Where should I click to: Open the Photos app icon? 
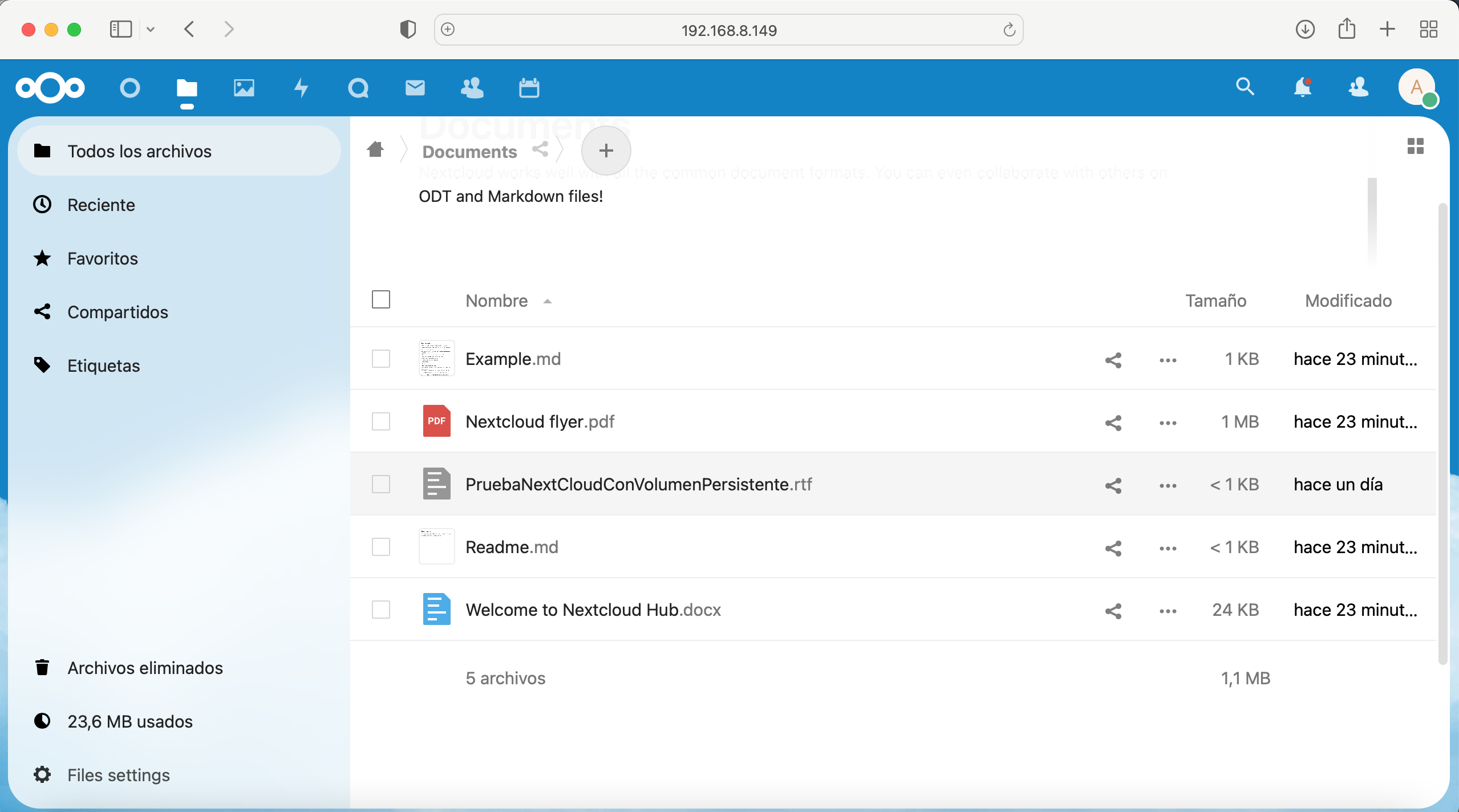(244, 88)
